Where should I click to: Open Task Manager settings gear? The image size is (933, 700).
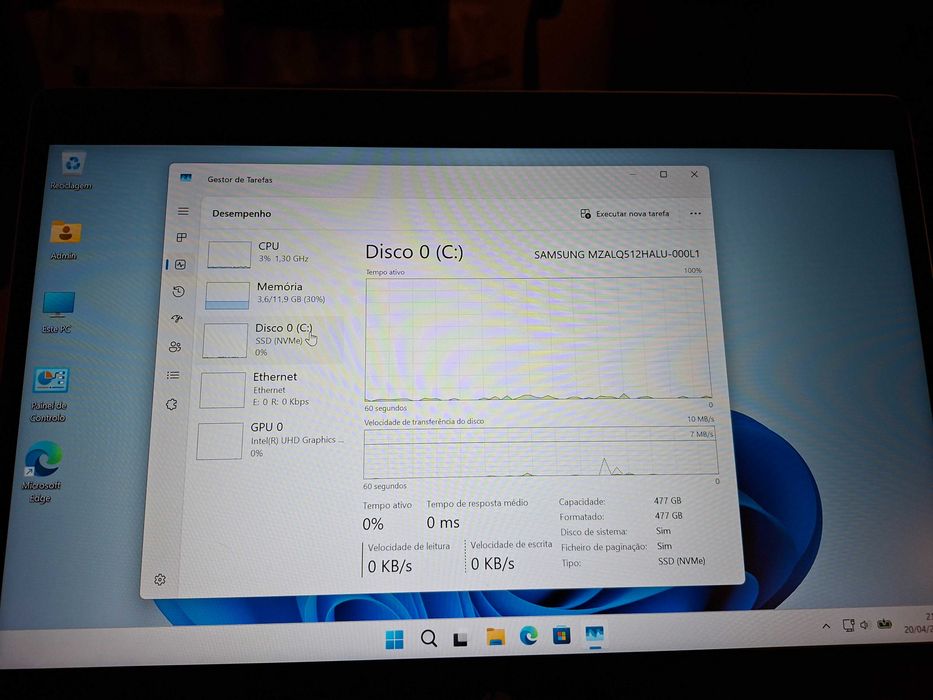(159, 579)
